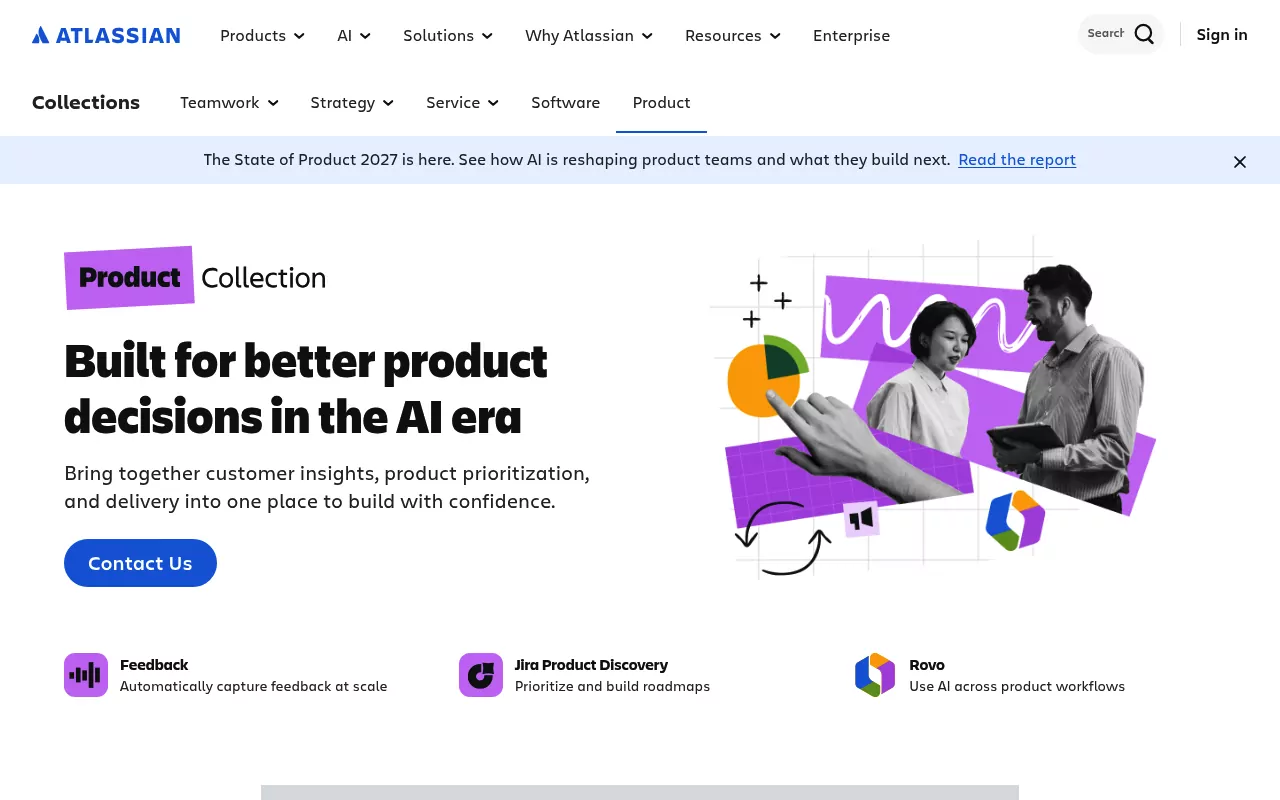Open the Jira Product Discovery icon
The height and width of the screenshot is (800, 1280).
pos(481,675)
